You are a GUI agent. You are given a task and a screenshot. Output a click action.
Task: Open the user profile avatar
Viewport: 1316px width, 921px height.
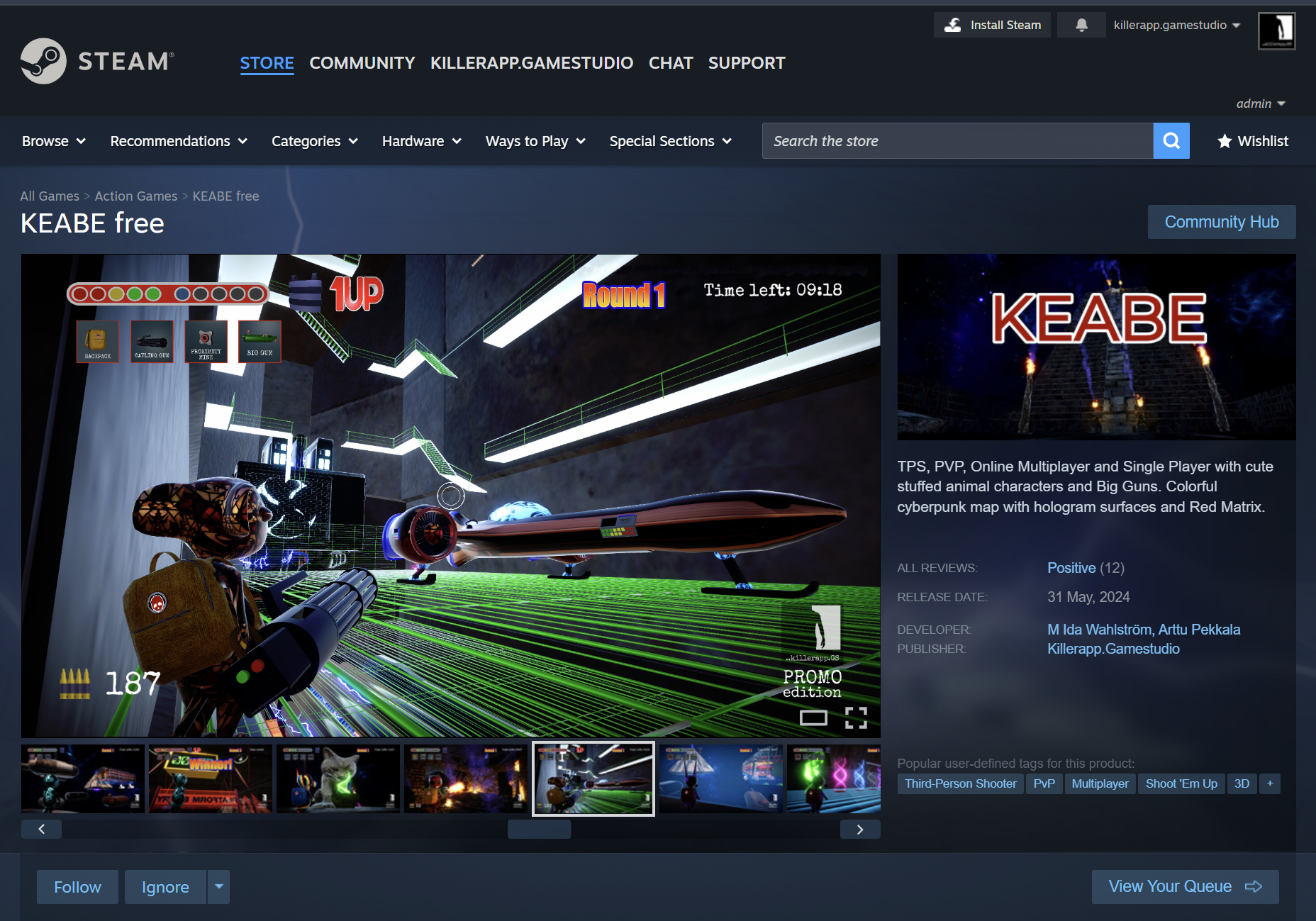(1276, 30)
